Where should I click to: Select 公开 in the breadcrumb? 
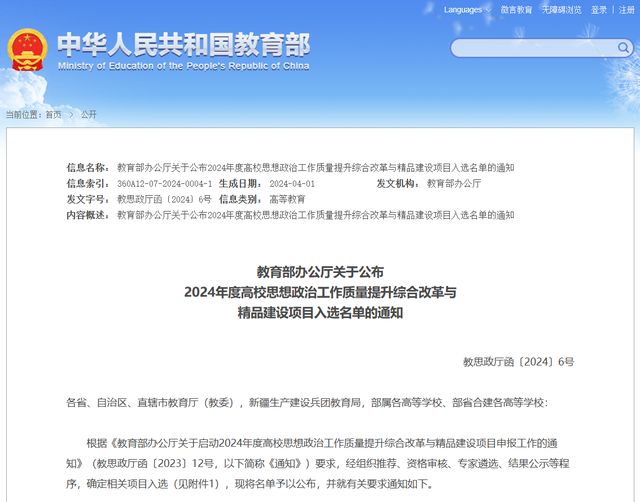(x=89, y=115)
